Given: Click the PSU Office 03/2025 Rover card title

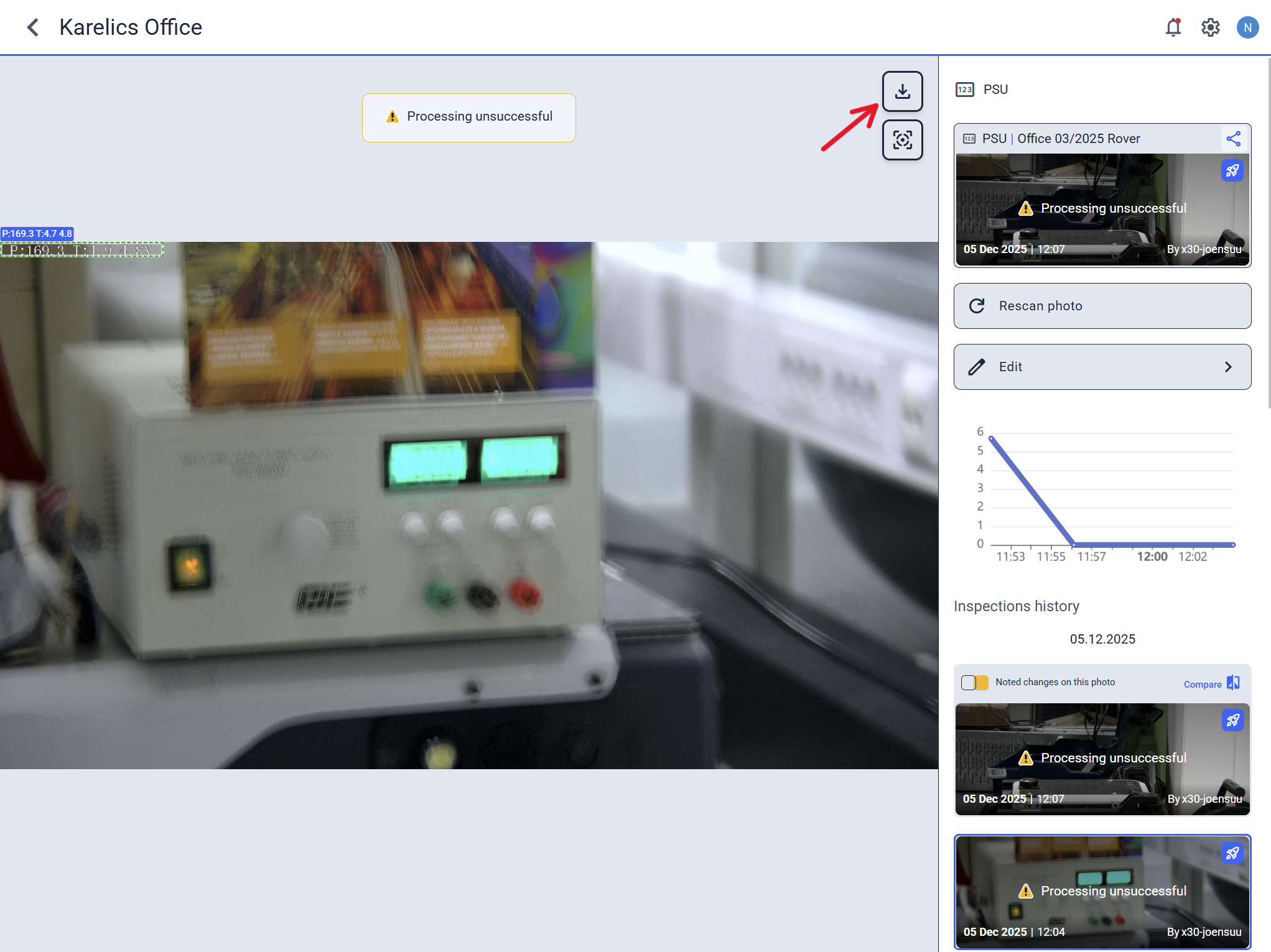Looking at the screenshot, I should pyautogui.click(x=1061, y=139).
